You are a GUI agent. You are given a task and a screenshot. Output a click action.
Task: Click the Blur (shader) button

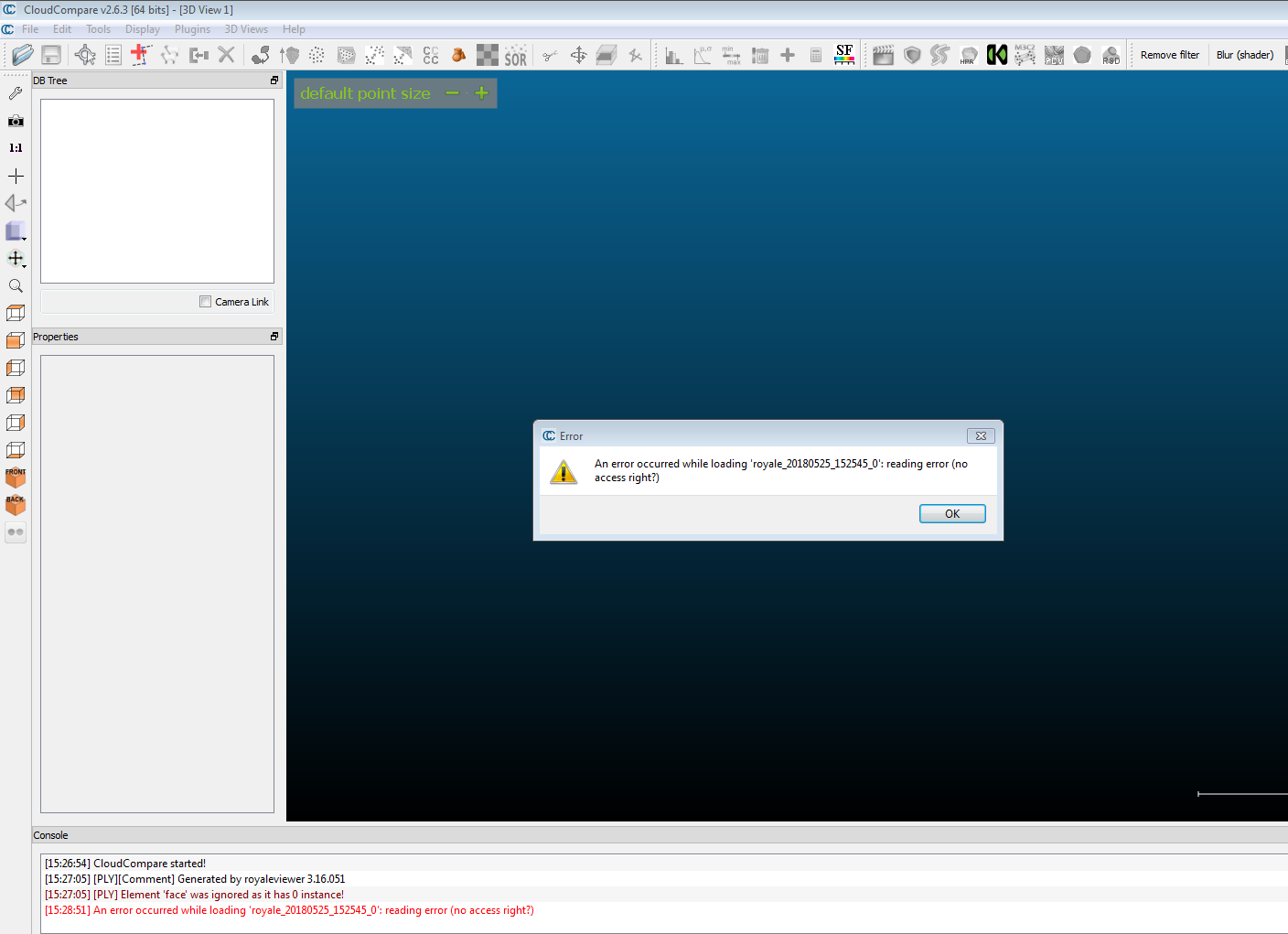click(x=1245, y=55)
